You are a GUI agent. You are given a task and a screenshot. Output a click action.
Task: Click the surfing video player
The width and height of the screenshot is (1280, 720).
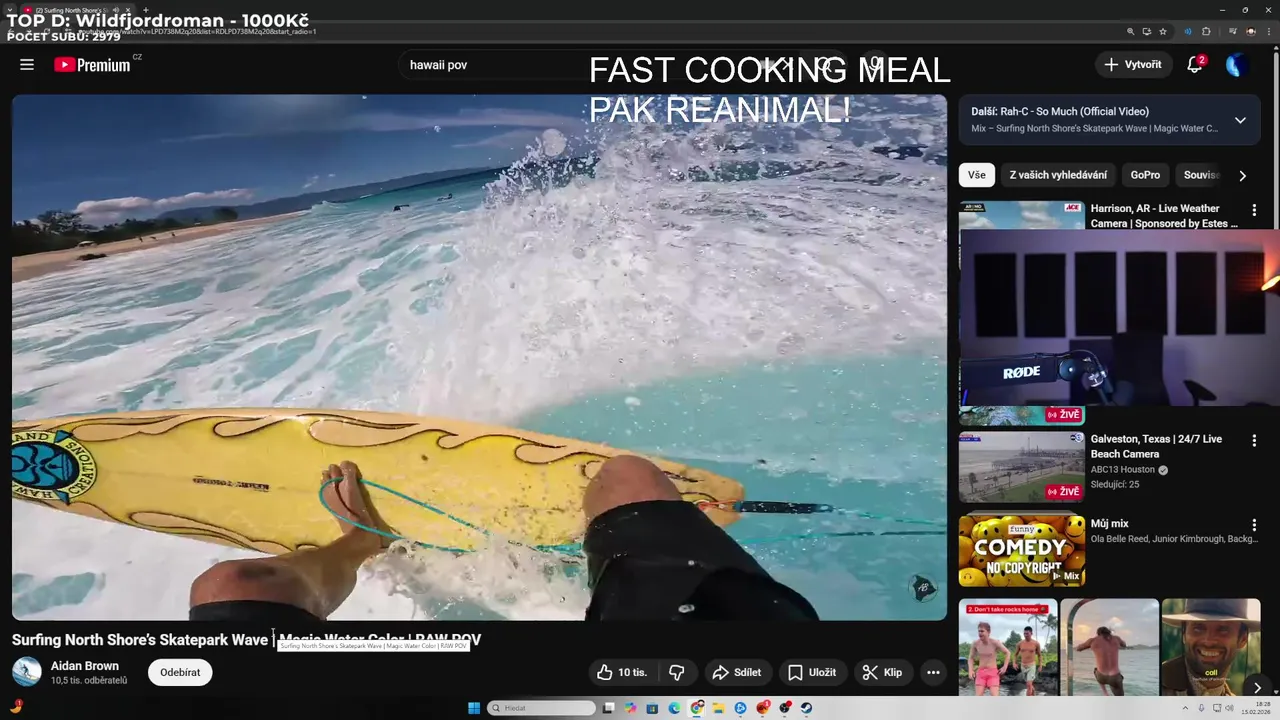tap(479, 357)
